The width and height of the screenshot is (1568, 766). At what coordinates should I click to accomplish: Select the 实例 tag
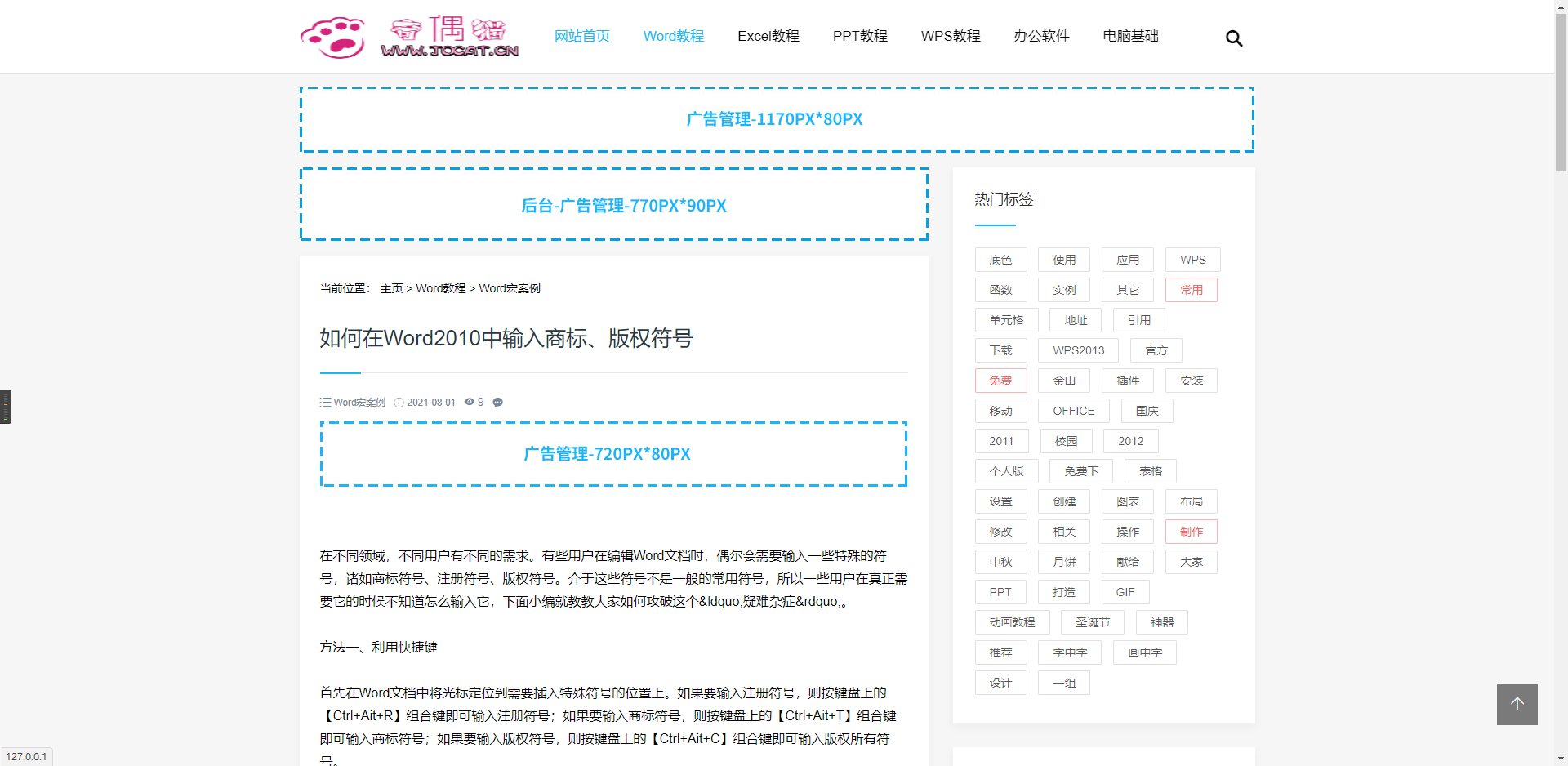[x=1064, y=290]
